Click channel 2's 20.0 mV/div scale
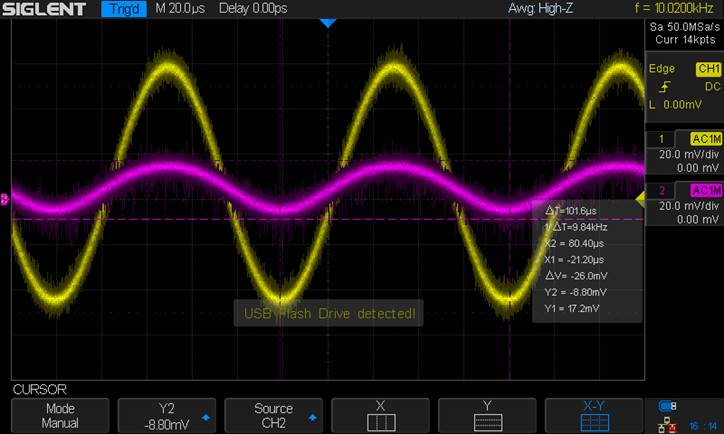This screenshot has width=724, height=434. pos(689,205)
